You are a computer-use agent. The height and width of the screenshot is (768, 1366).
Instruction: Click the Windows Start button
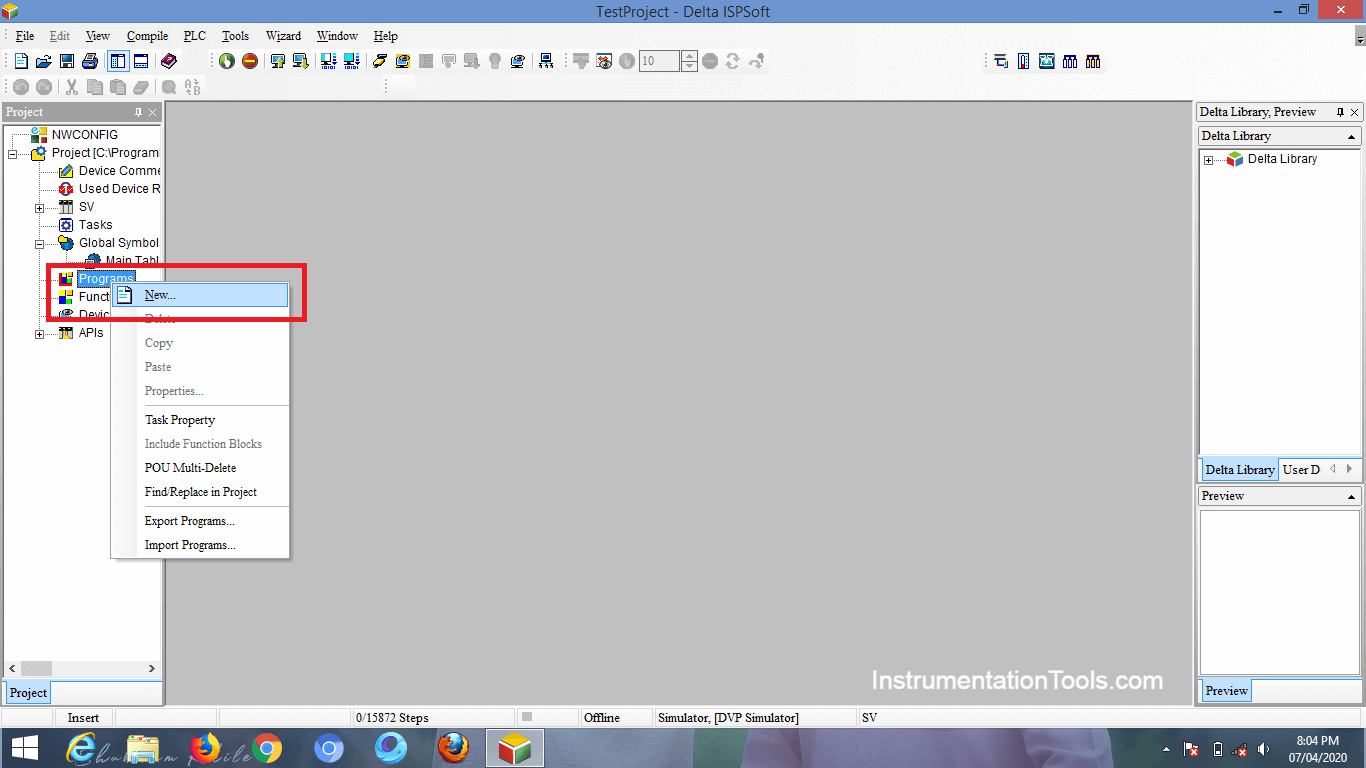point(24,748)
